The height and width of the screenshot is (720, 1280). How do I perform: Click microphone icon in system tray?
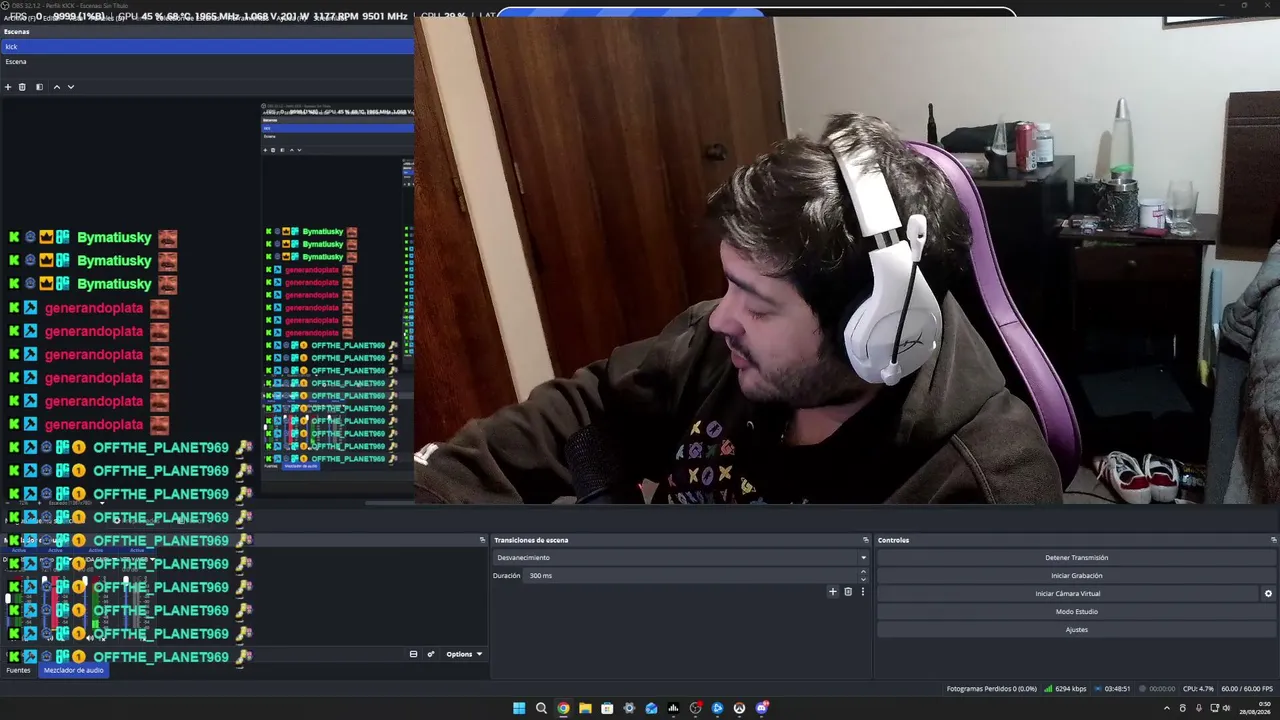click(1198, 708)
